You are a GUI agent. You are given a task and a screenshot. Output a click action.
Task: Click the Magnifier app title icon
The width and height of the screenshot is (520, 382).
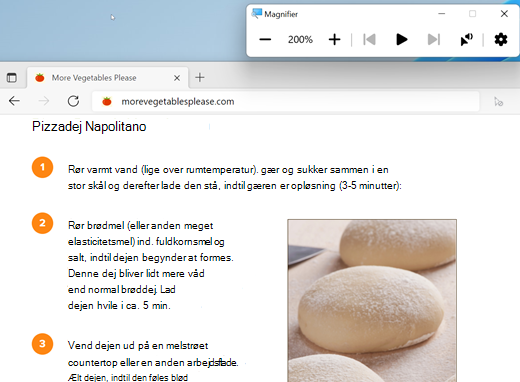(x=257, y=14)
